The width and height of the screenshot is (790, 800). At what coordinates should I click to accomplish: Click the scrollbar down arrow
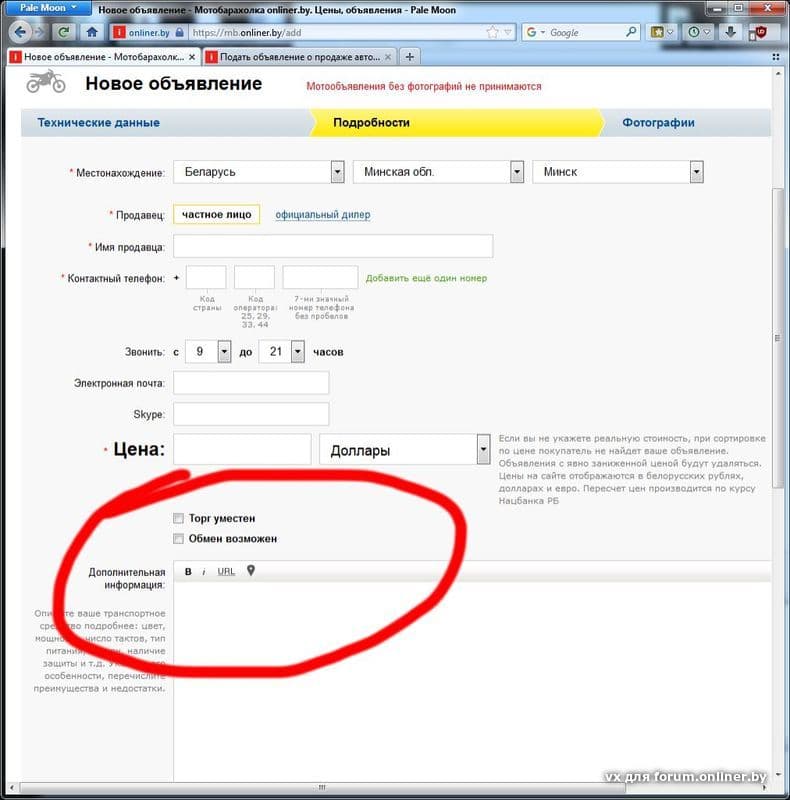[x=778, y=775]
